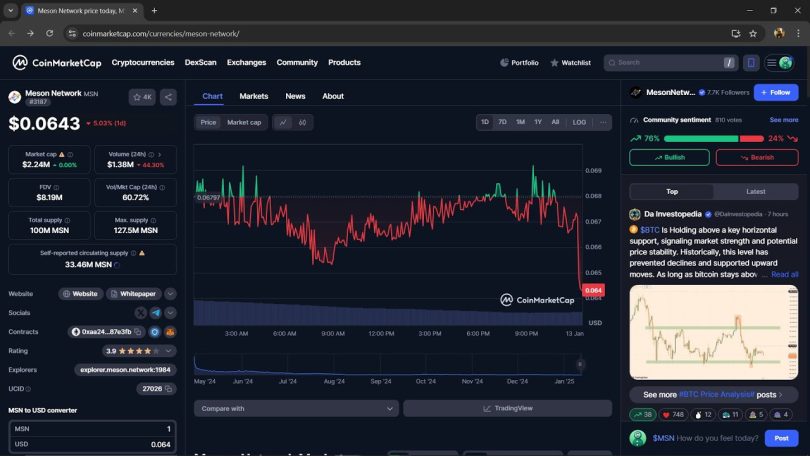Click the Portfolio pie icon link
This screenshot has width=810, height=456.
pos(519,62)
